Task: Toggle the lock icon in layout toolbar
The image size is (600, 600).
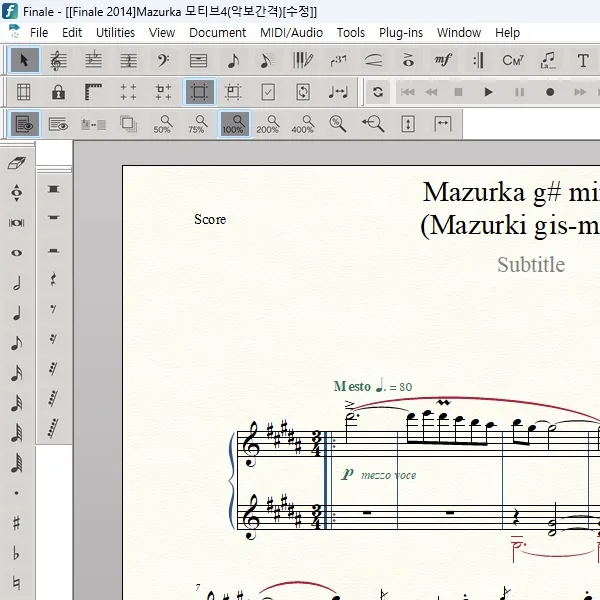Action: click(x=59, y=93)
